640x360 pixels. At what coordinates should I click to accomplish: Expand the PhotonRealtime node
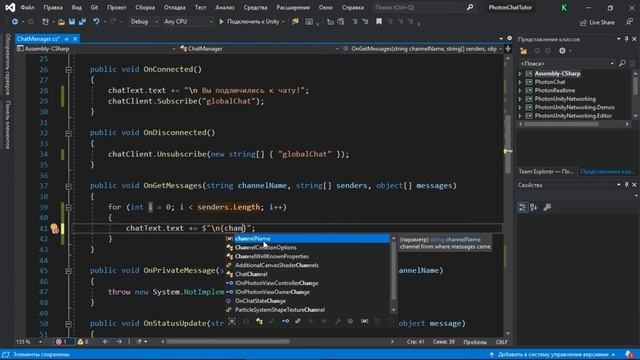pyautogui.click(x=520, y=91)
